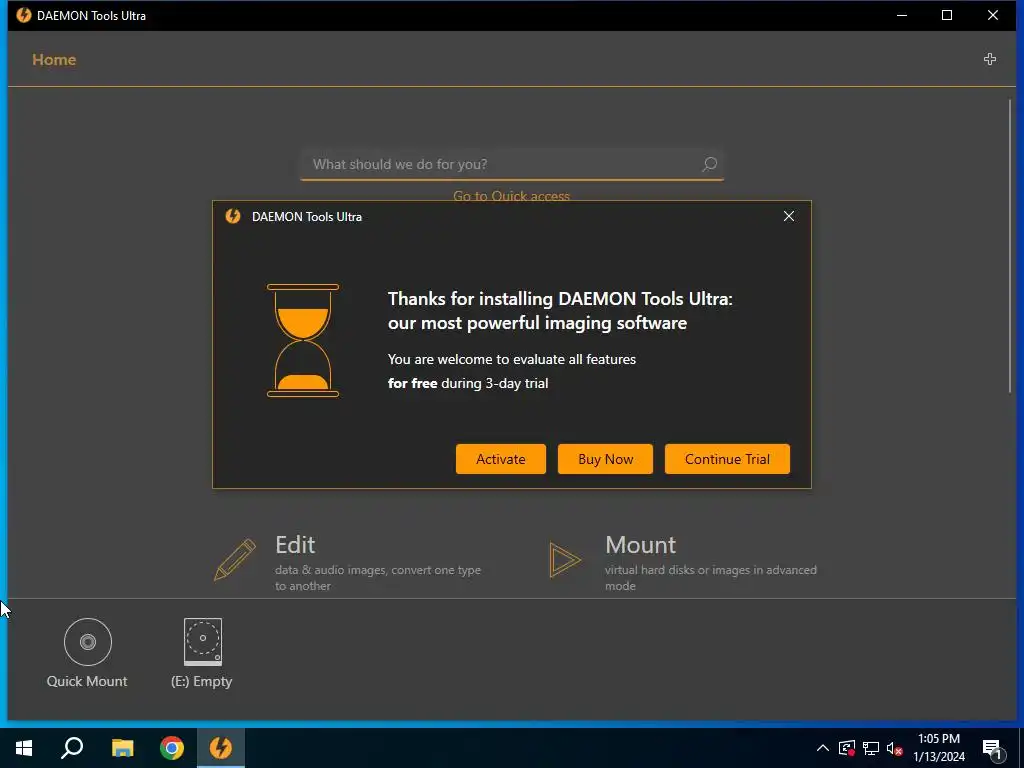This screenshot has width=1024, height=768.
Task: Click the Buy Now button
Action: [x=605, y=459]
